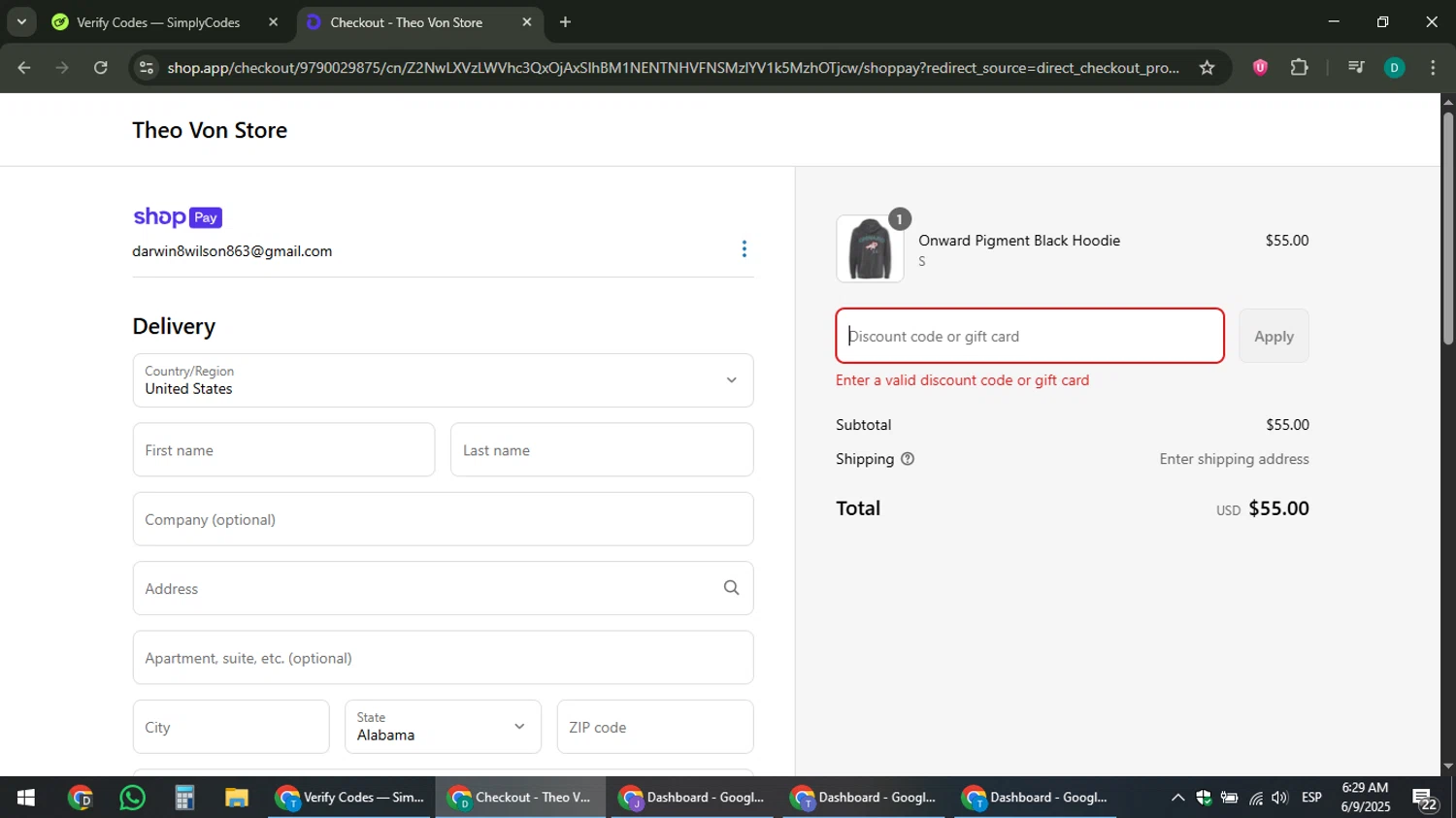Click the Discount code or gift card field
The width and height of the screenshot is (1456, 818).
click(x=1030, y=336)
